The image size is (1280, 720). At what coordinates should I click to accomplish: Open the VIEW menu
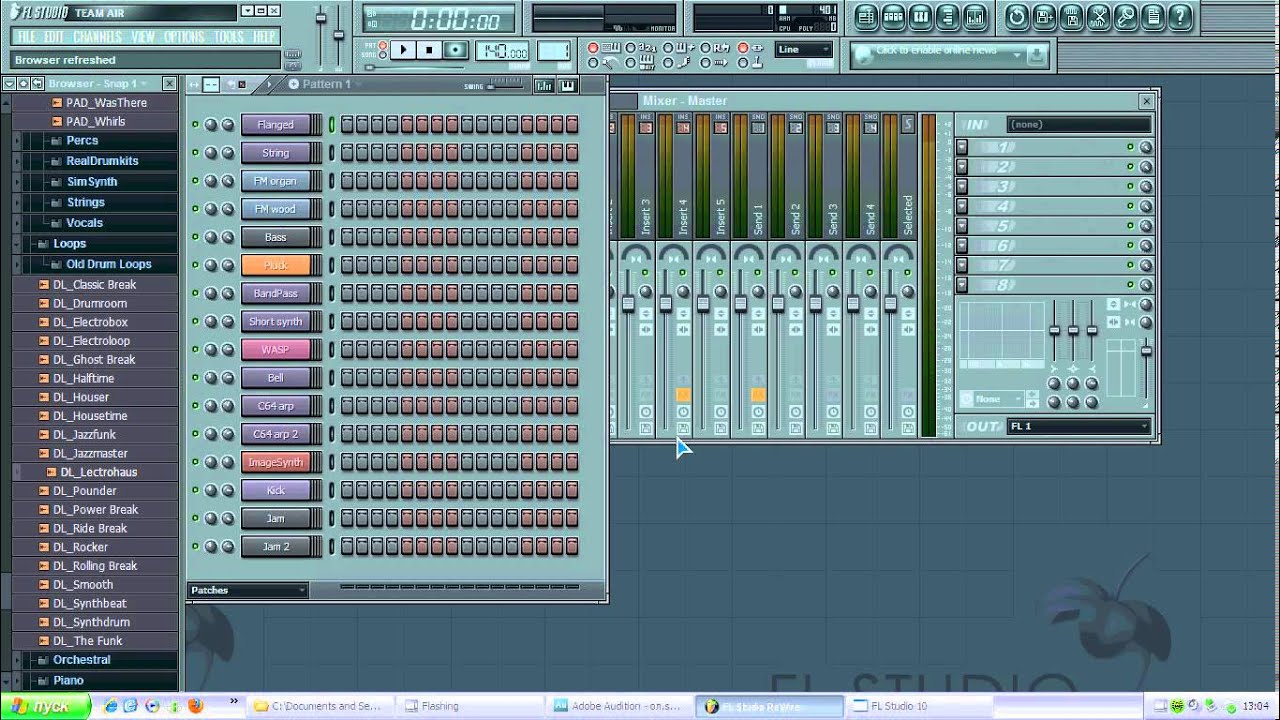(x=143, y=37)
